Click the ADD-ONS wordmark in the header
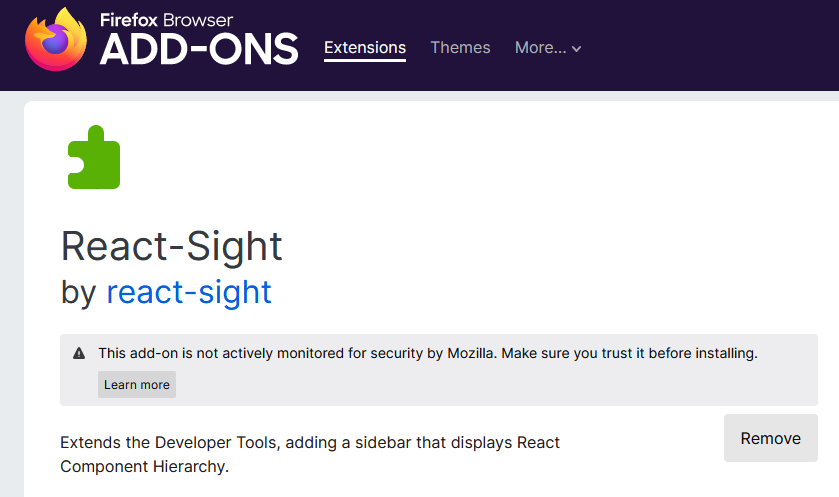 coord(199,48)
